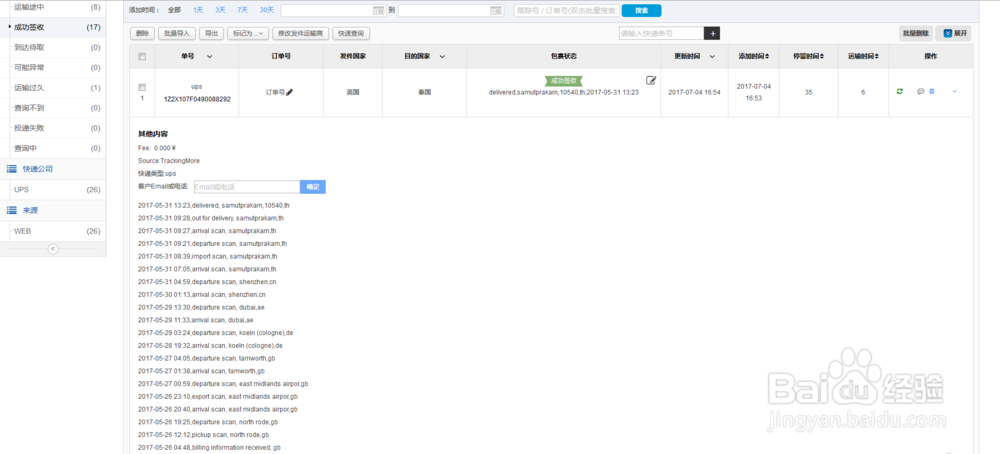Click the sidebar collapse double-arrow icon
Image resolution: width=1000 pixels, height=454 pixels.
pyautogui.click(x=53, y=249)
